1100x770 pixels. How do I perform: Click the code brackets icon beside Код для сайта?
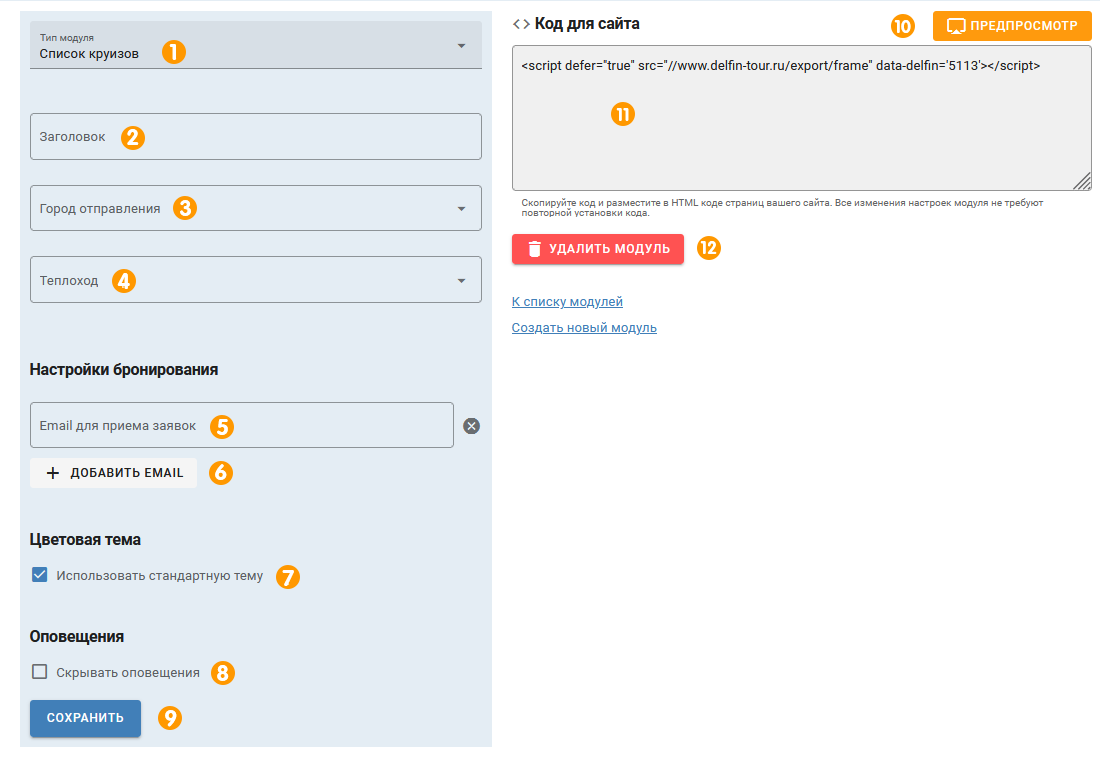point(521,23)
